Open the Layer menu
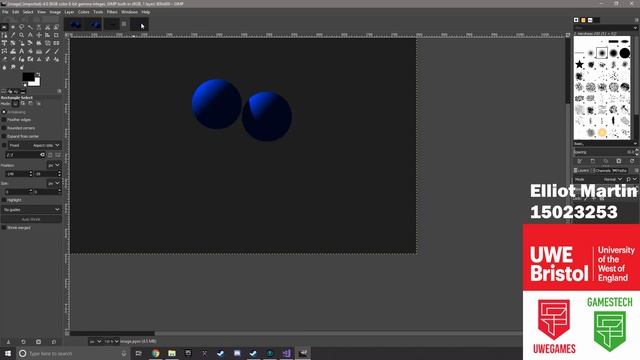Viewport: 640px width, 360px height. (69, 12)
